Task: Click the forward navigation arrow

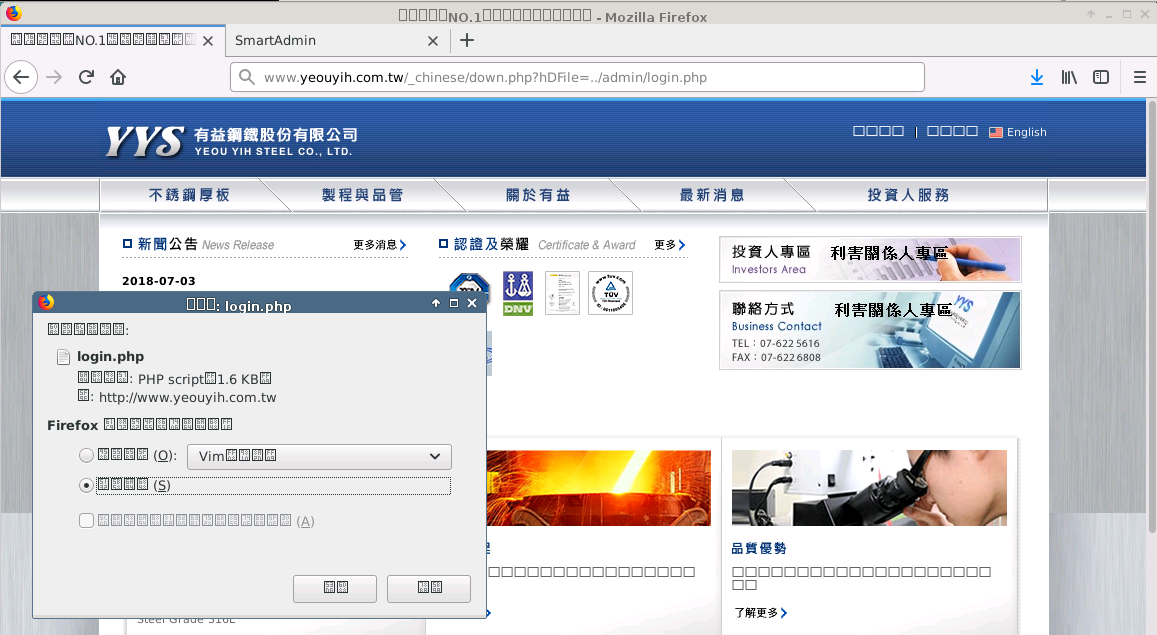Action: coord(54,77)
